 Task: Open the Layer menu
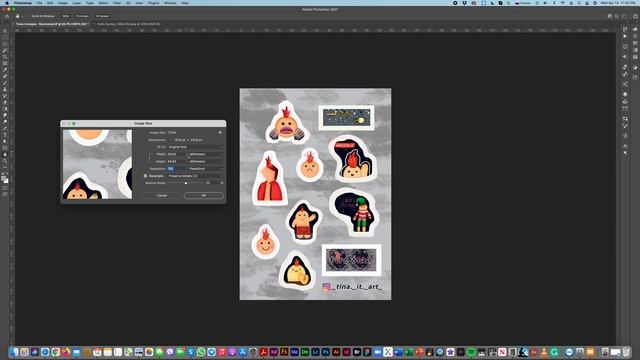(76, 3)
